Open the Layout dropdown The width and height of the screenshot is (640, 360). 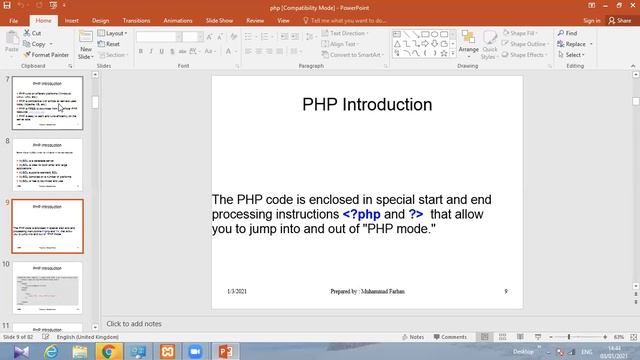point(113,33)
